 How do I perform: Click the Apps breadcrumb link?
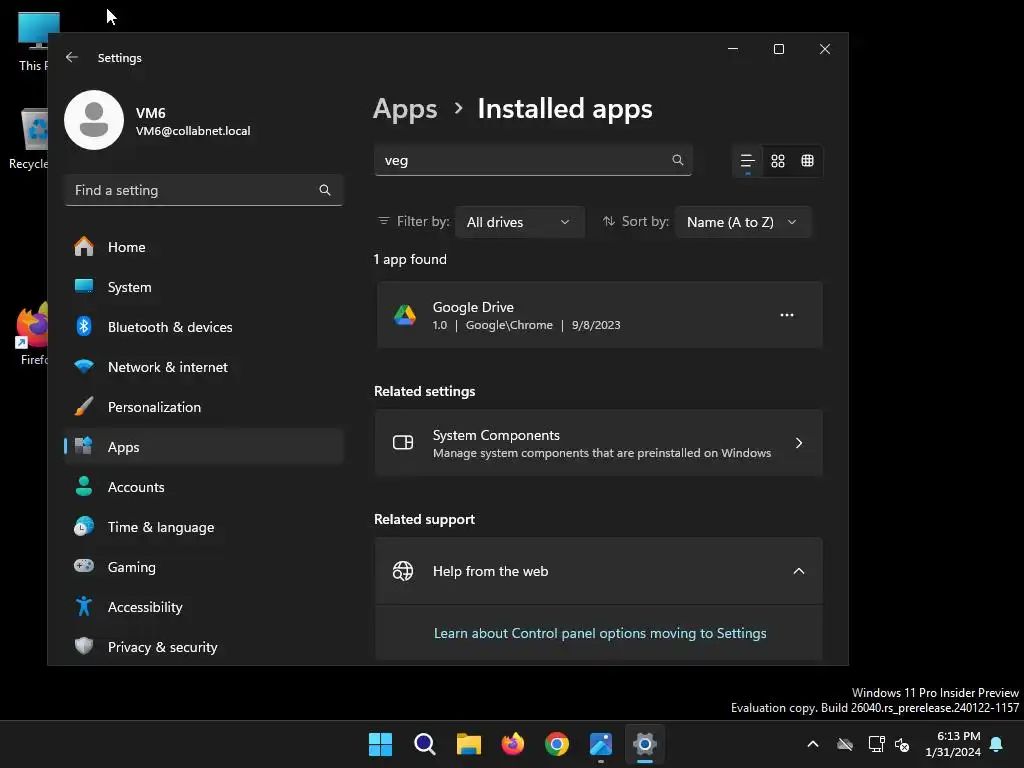(405, 109)
